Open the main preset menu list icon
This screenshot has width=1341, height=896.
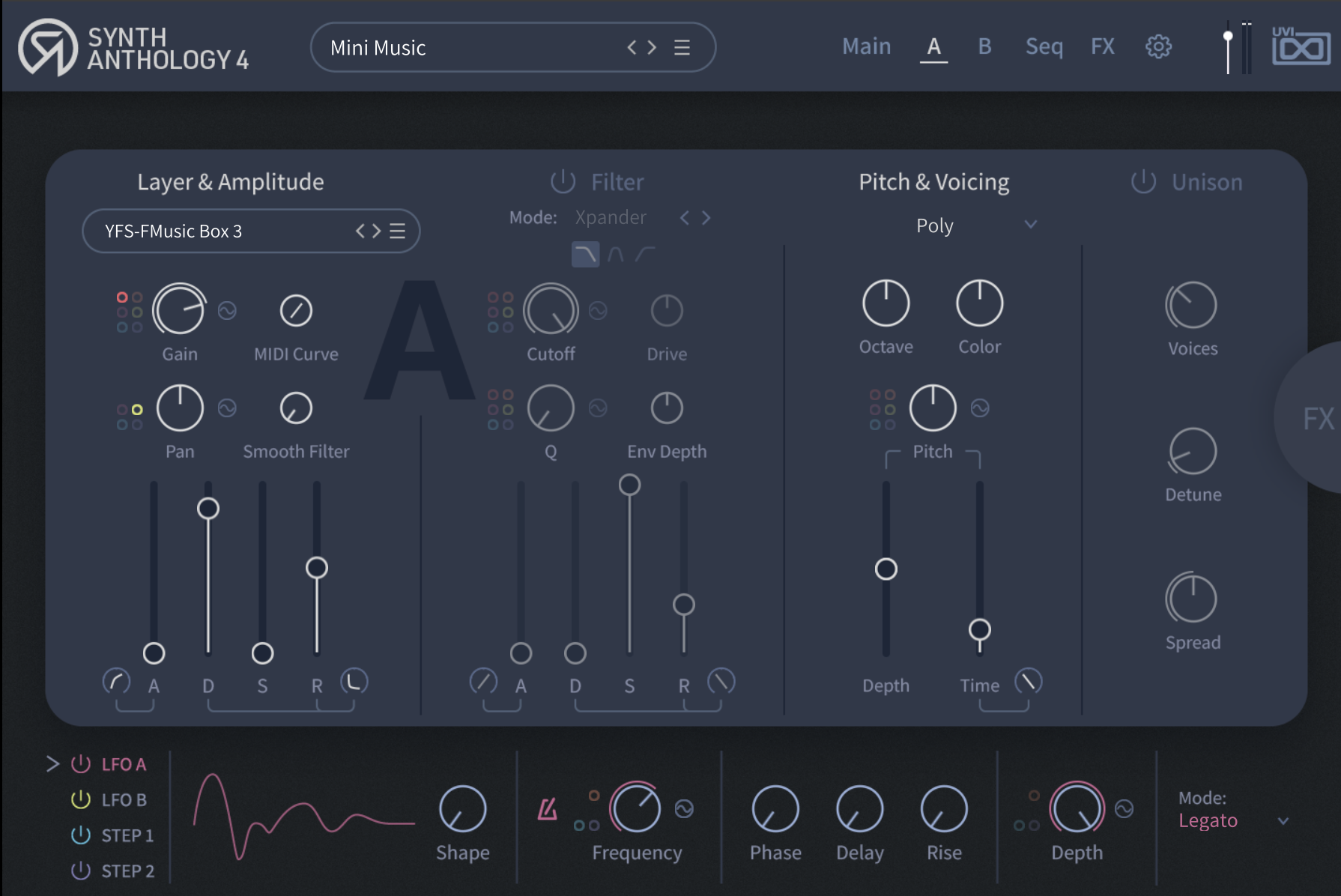click(x=682, y=48)
